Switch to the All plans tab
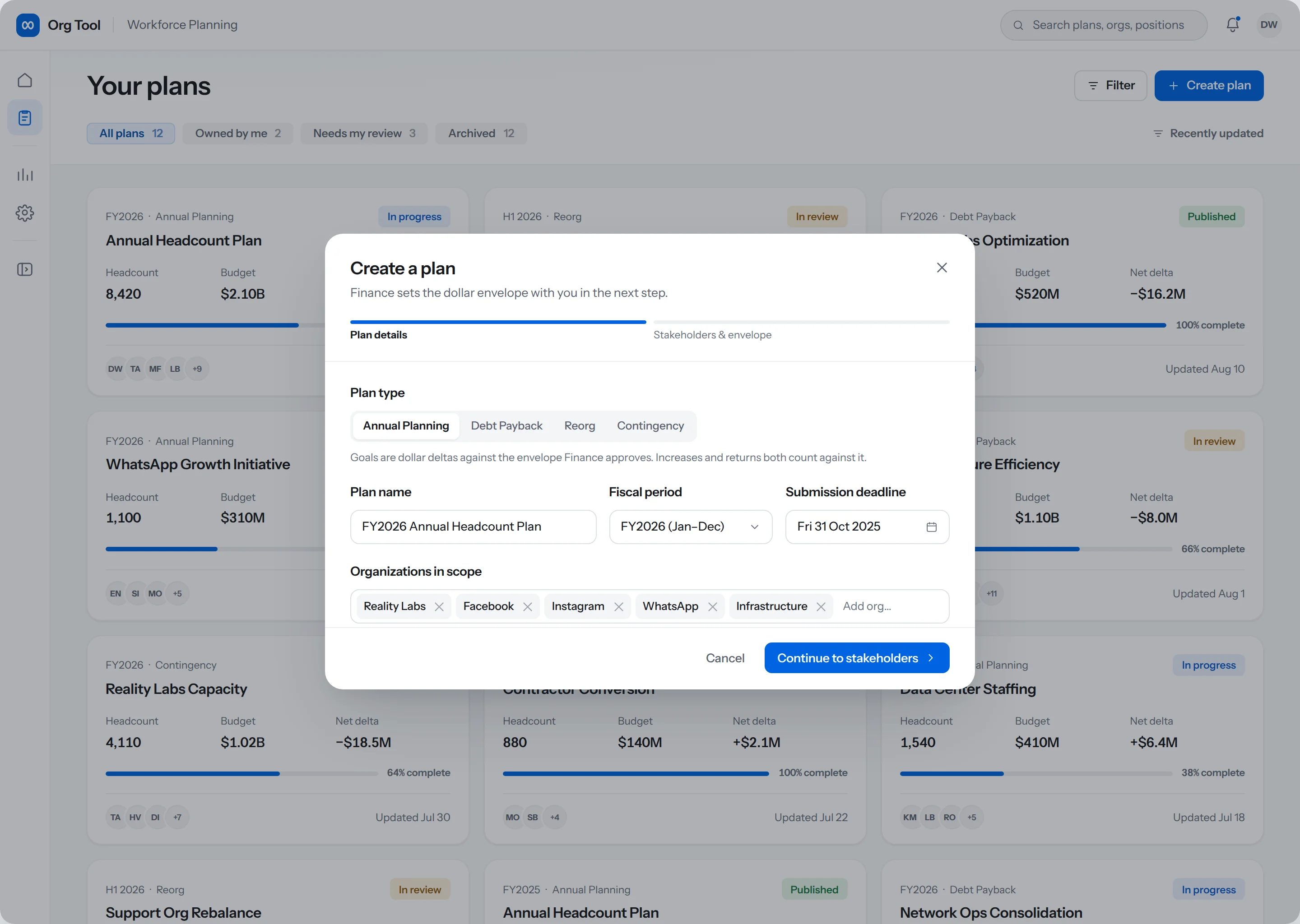The image size is (1300, 924). coord(130,133)
